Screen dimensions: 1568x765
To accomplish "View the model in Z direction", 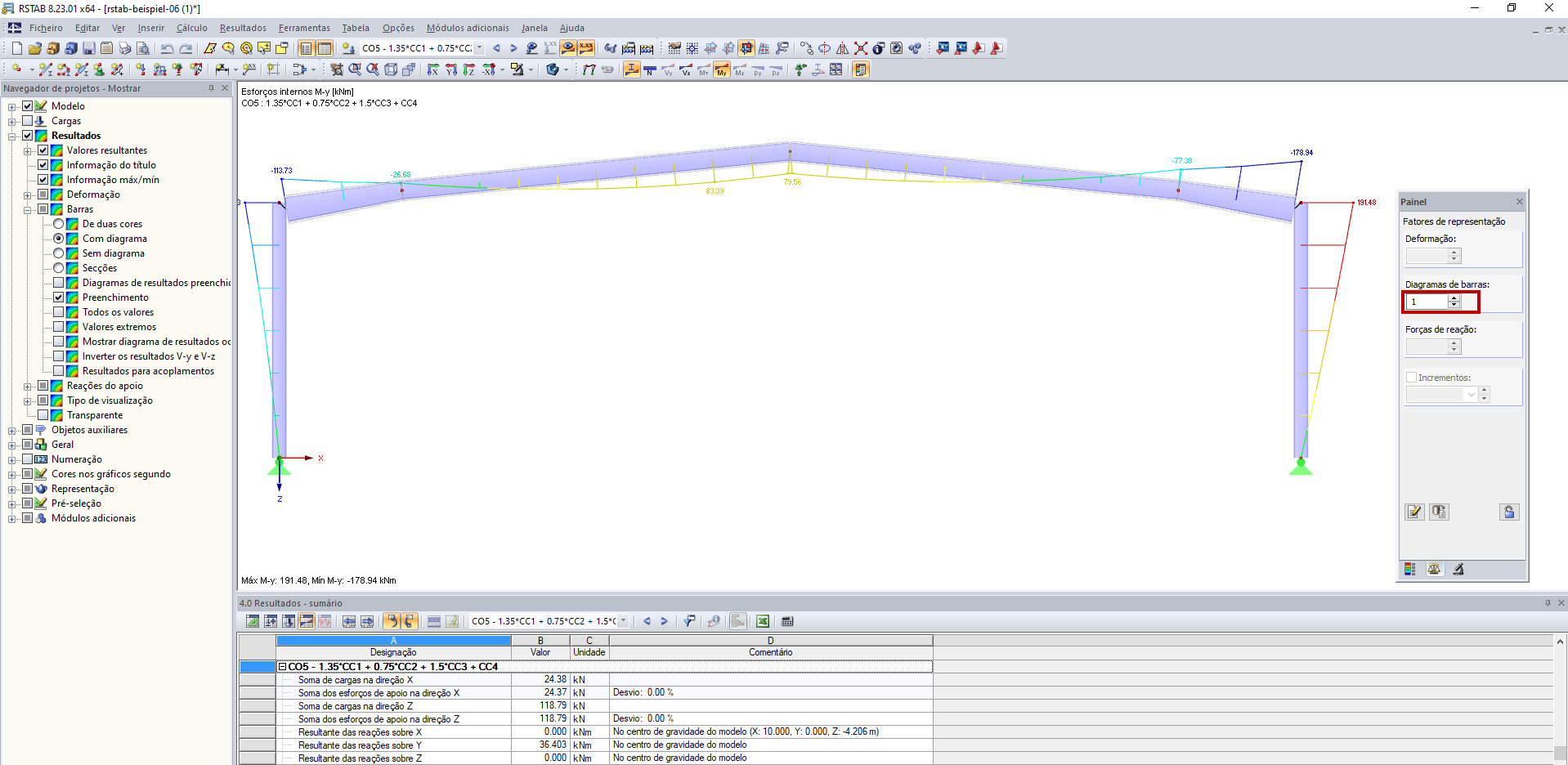I will point(469,70).
